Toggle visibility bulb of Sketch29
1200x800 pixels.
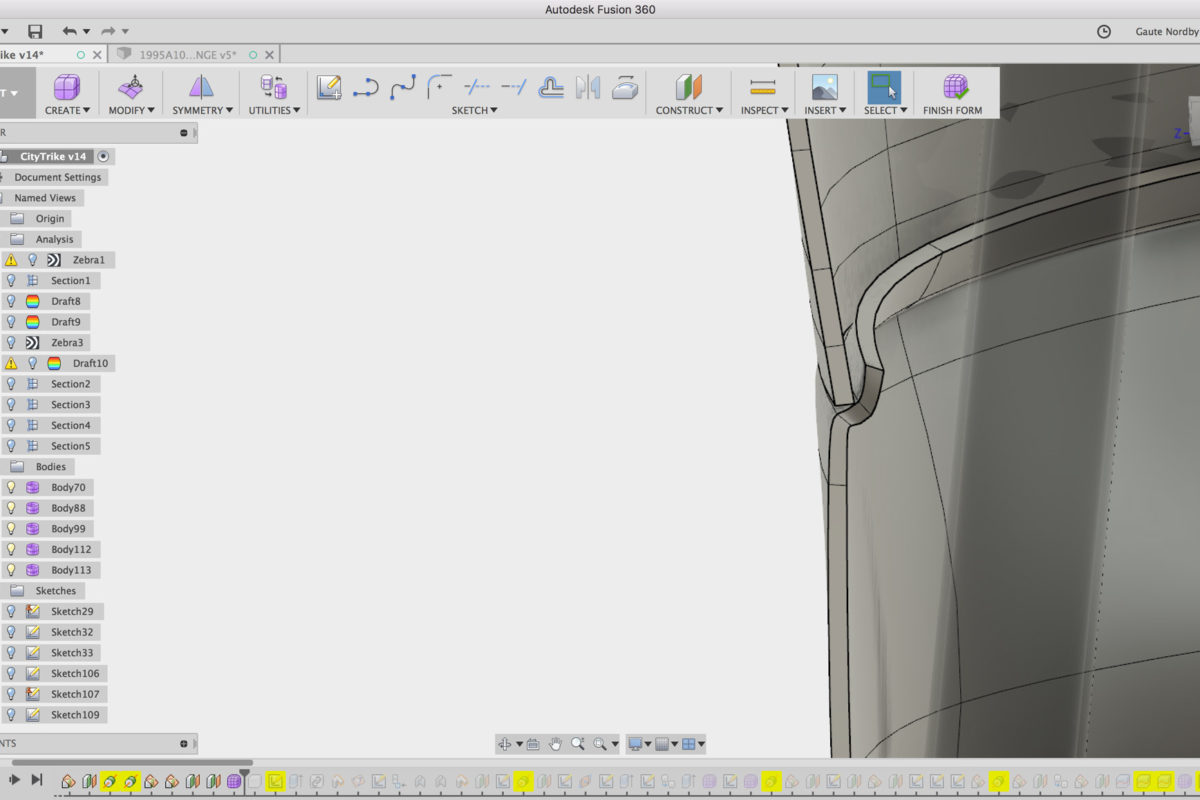[x=11, y=611]
